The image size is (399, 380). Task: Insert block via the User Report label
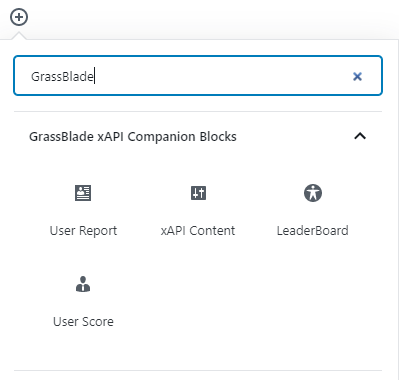point(83,231)
